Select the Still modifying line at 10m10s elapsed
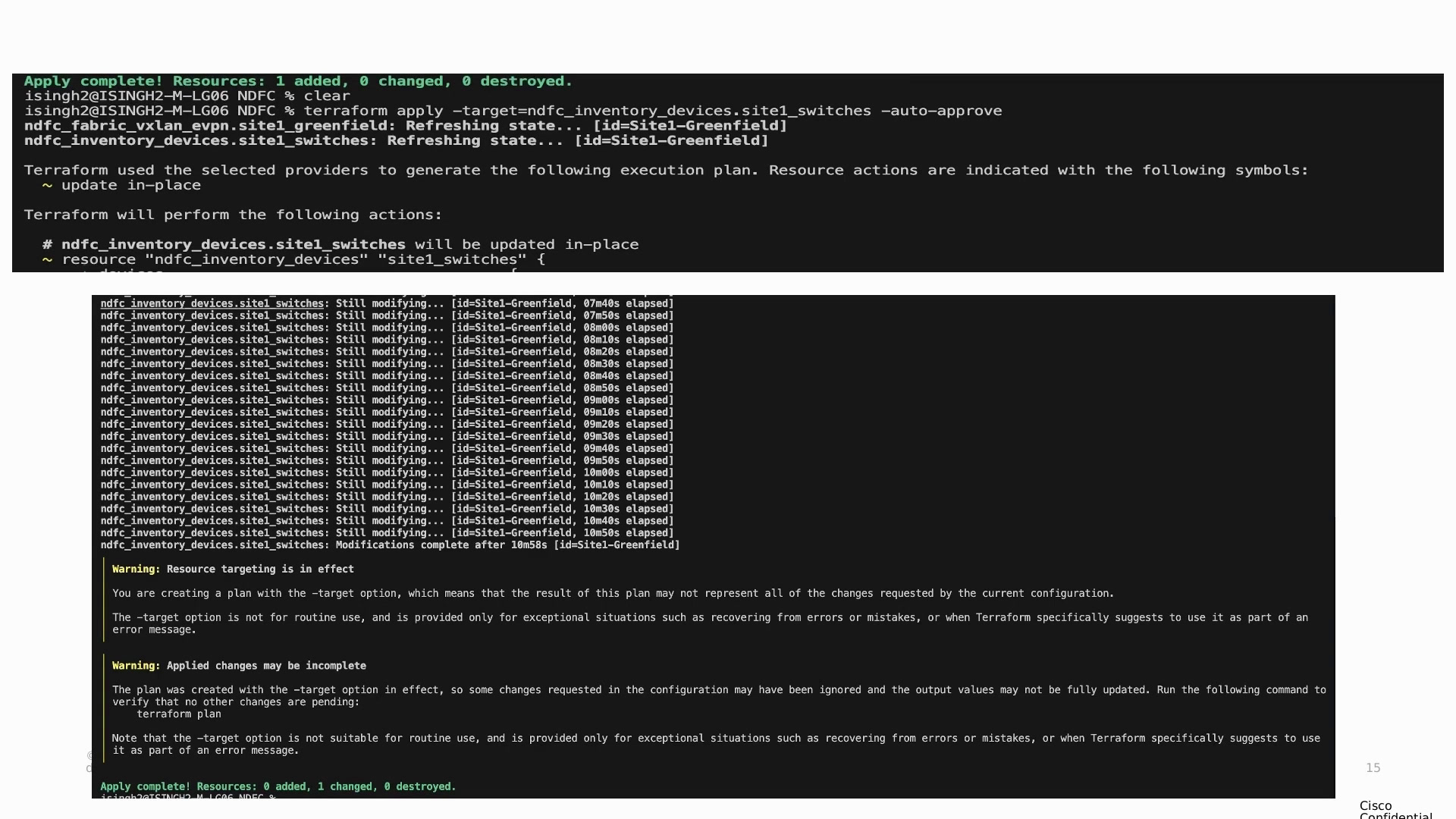 pos(387,485)
